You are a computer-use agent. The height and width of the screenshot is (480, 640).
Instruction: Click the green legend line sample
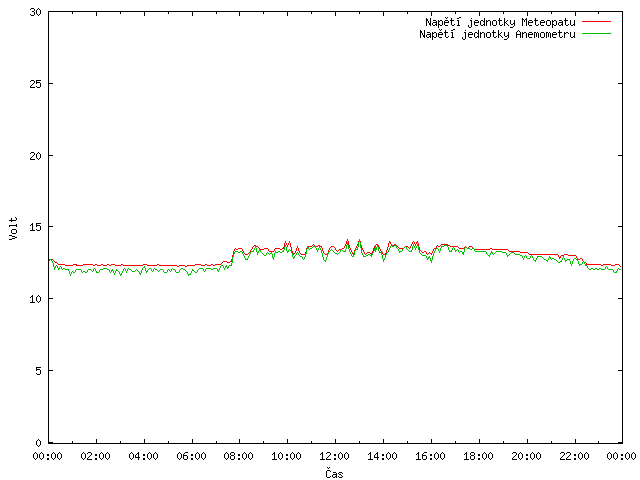tap(596, 33)
